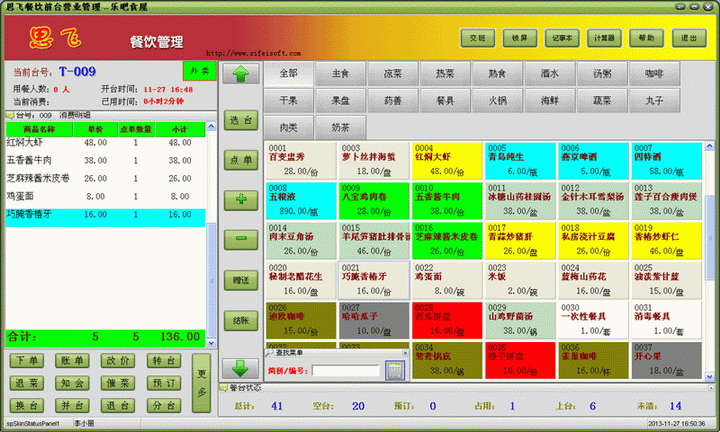This screenshot has height=432, width=720.
Task: Select the 咖啡 category tab
Action: 654,73
